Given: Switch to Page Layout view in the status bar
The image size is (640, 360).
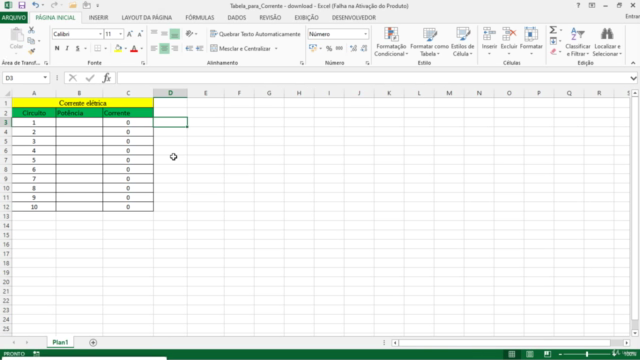Looking at the screenshot, I should point(529,354).
